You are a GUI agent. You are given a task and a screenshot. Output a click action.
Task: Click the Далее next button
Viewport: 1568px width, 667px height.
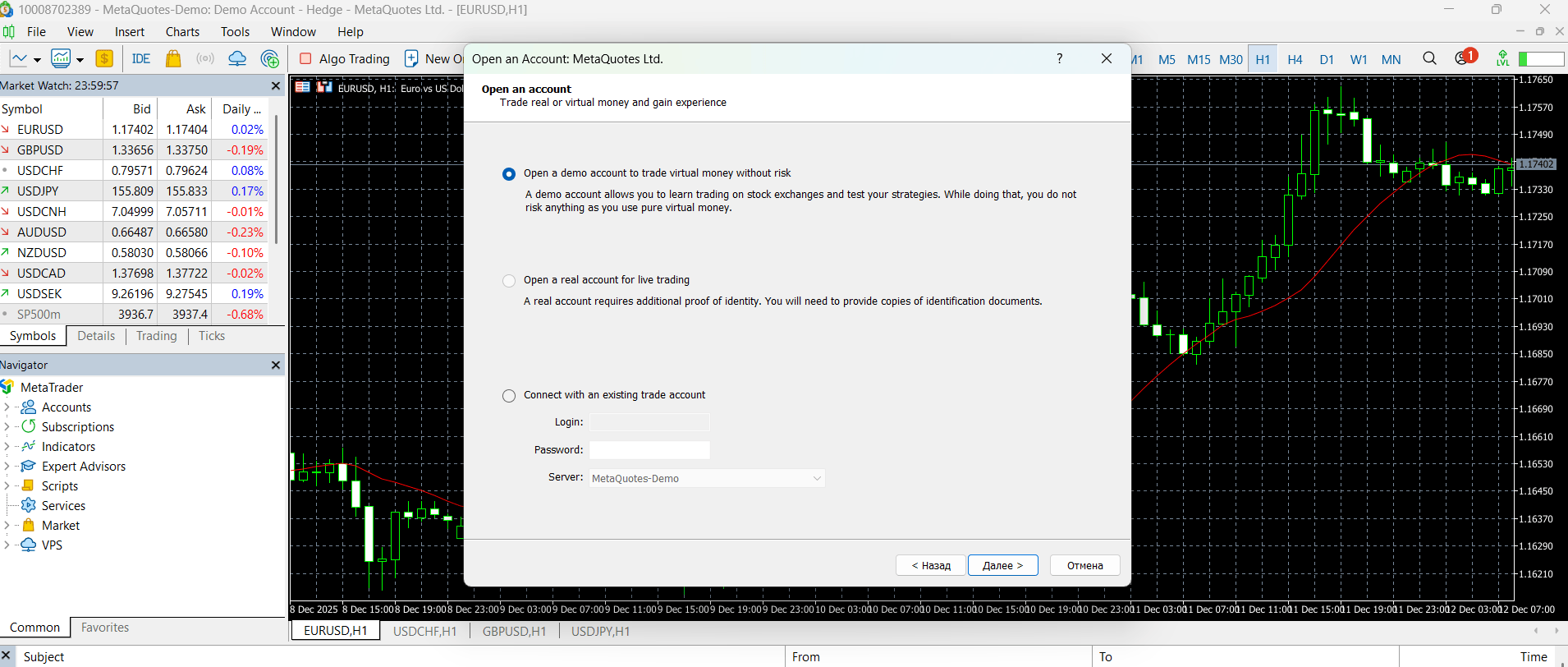point(1002,565)
